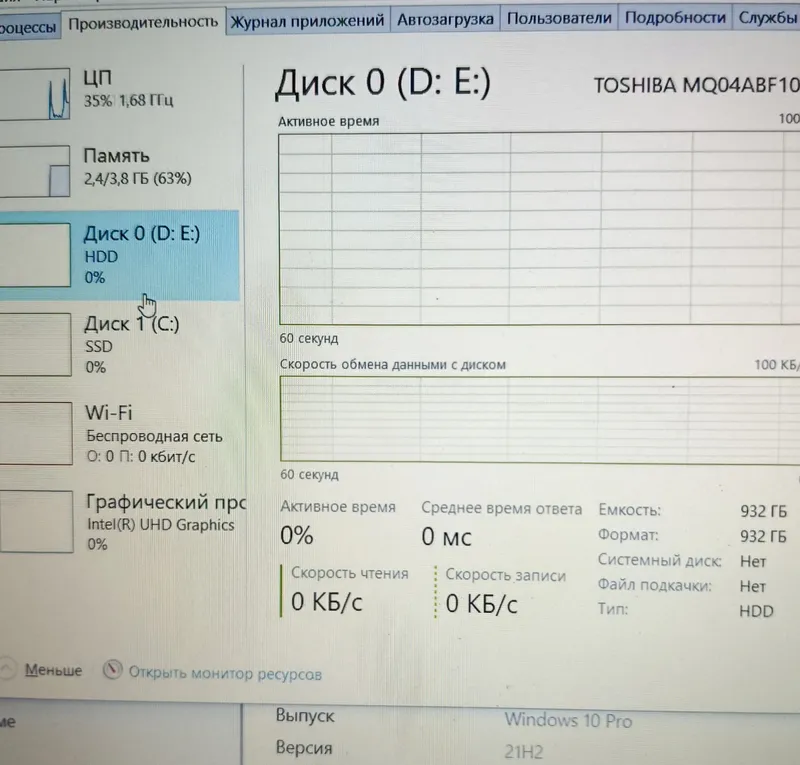800x765 pixels.
Task: Click the Диск 0 (D: E:) heading
Action: point(383,83)
